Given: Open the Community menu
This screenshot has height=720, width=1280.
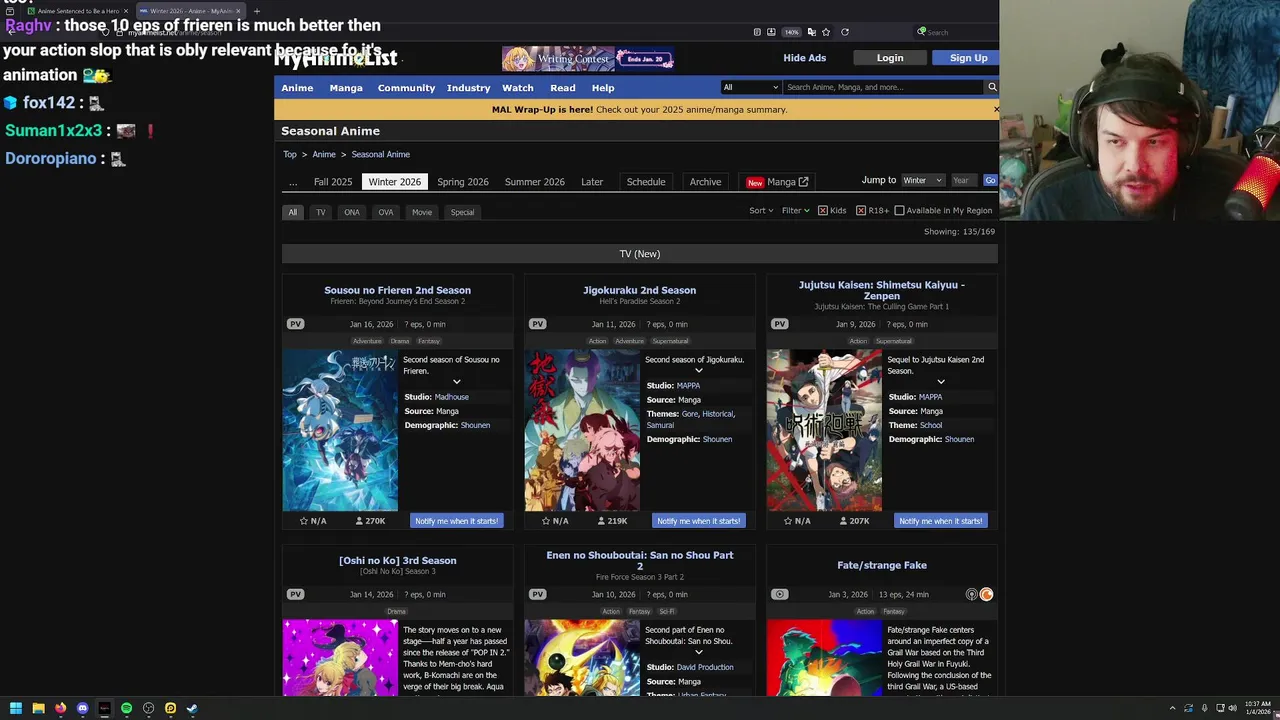Looking at the screenshot, I should 406,88.
